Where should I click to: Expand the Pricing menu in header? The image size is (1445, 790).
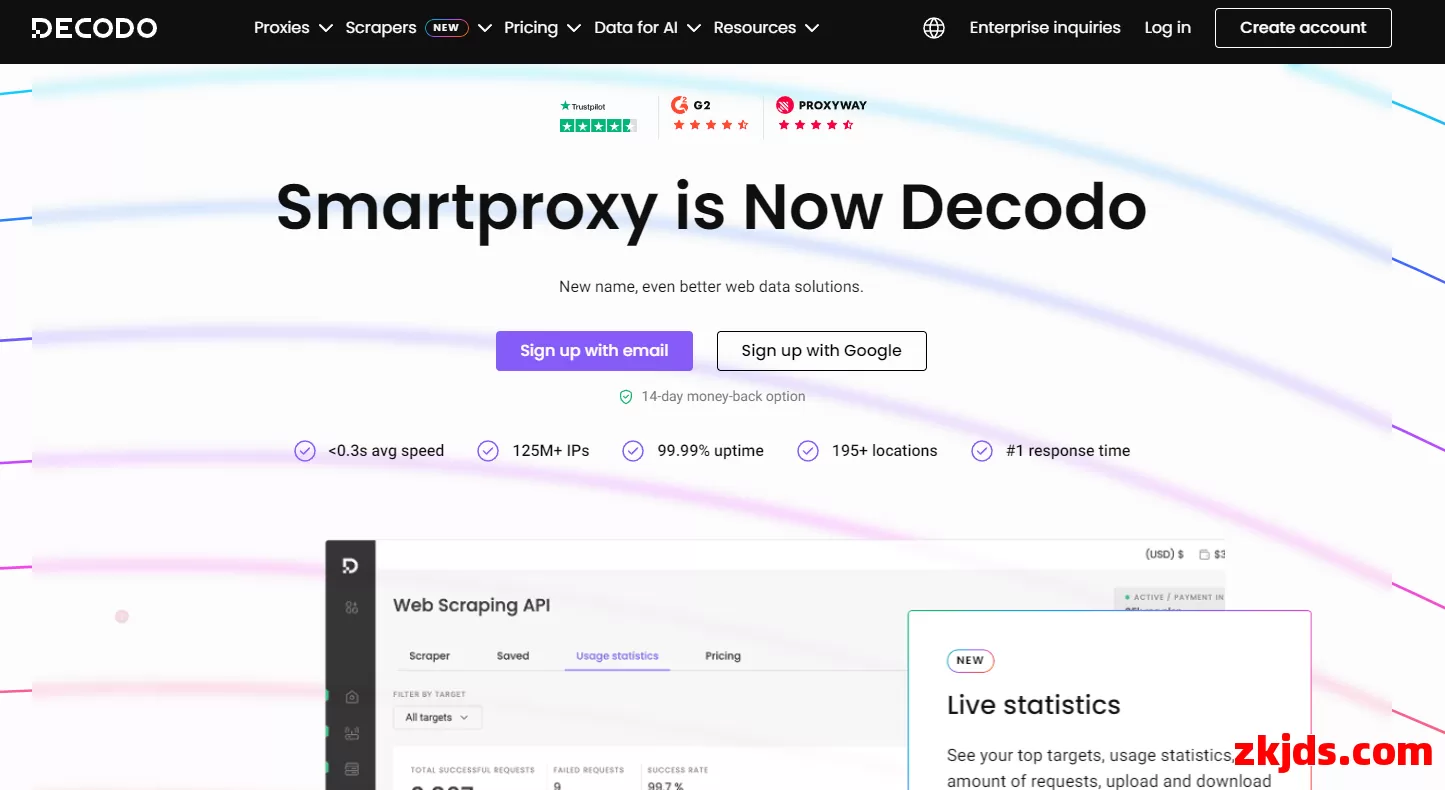pos(542,28)
